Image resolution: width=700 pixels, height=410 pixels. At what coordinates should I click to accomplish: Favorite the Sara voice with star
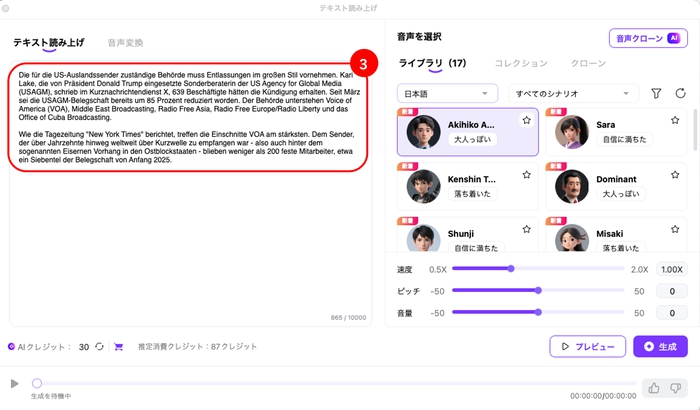(675, 120)
